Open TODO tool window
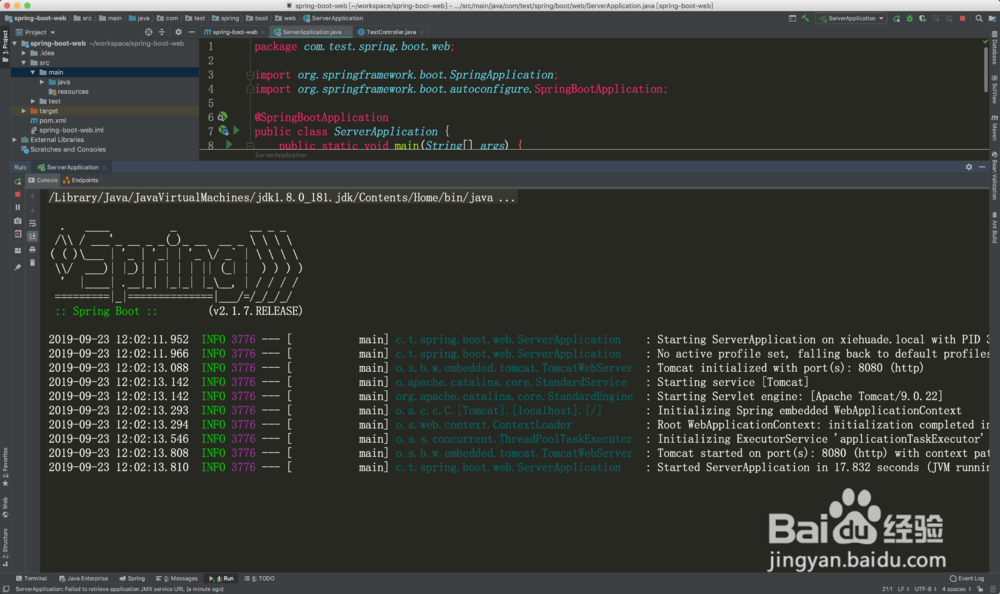This screenshot has width=1000, height=594. pyautogui.click(x=260, y=579)
